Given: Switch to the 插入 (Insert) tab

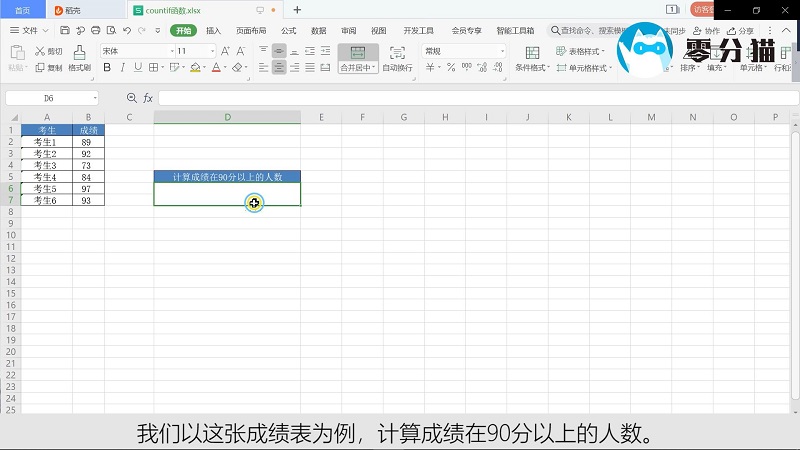Looking at the screenshot, I should coord(213,31).
